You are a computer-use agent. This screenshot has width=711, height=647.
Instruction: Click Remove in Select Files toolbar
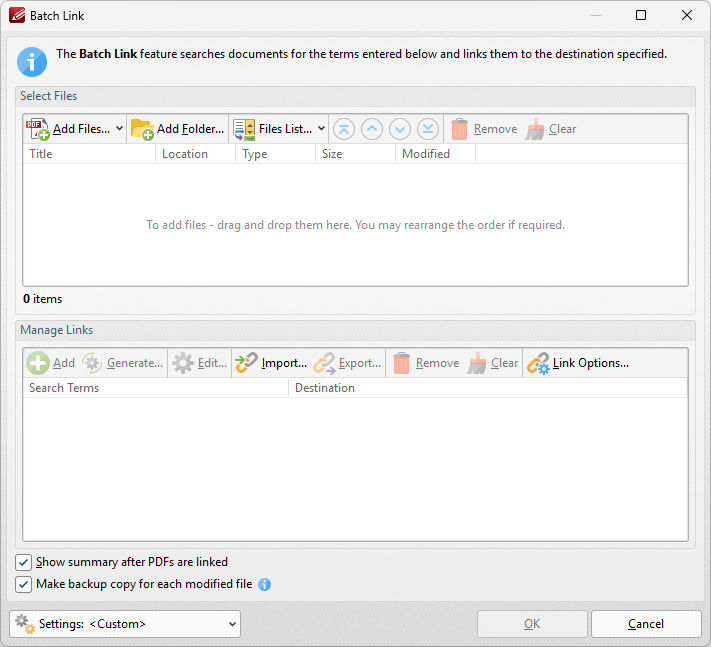click(x=483, y=129)
